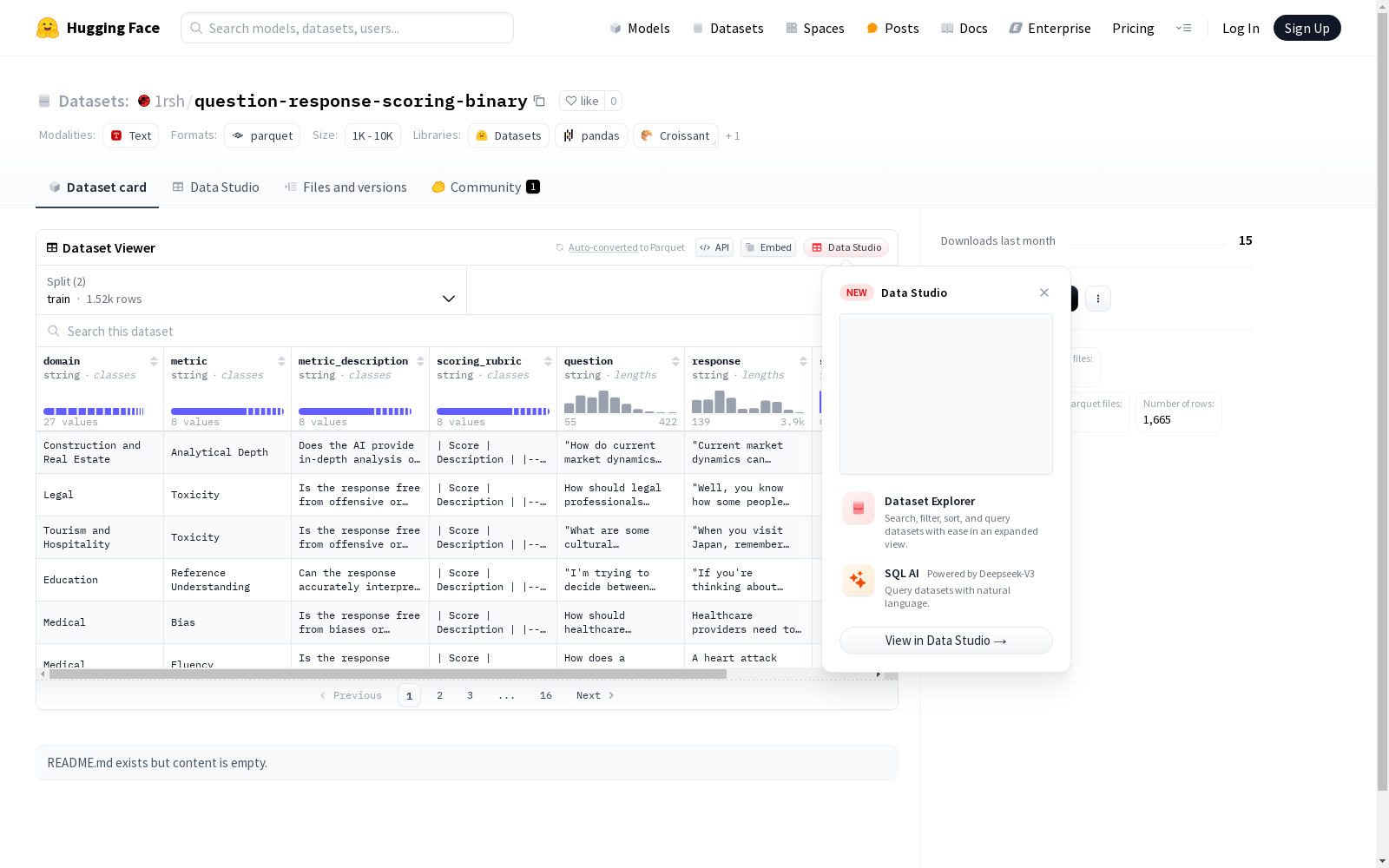The height and width of the screenshot is (868, 1389).
Task: Click the Hugging Face logo icon
Action: (48, 28)
